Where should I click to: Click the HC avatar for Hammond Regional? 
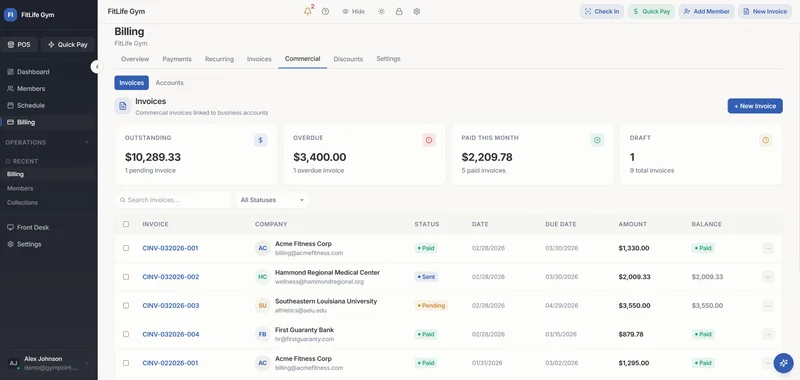(x=262, y=277)
